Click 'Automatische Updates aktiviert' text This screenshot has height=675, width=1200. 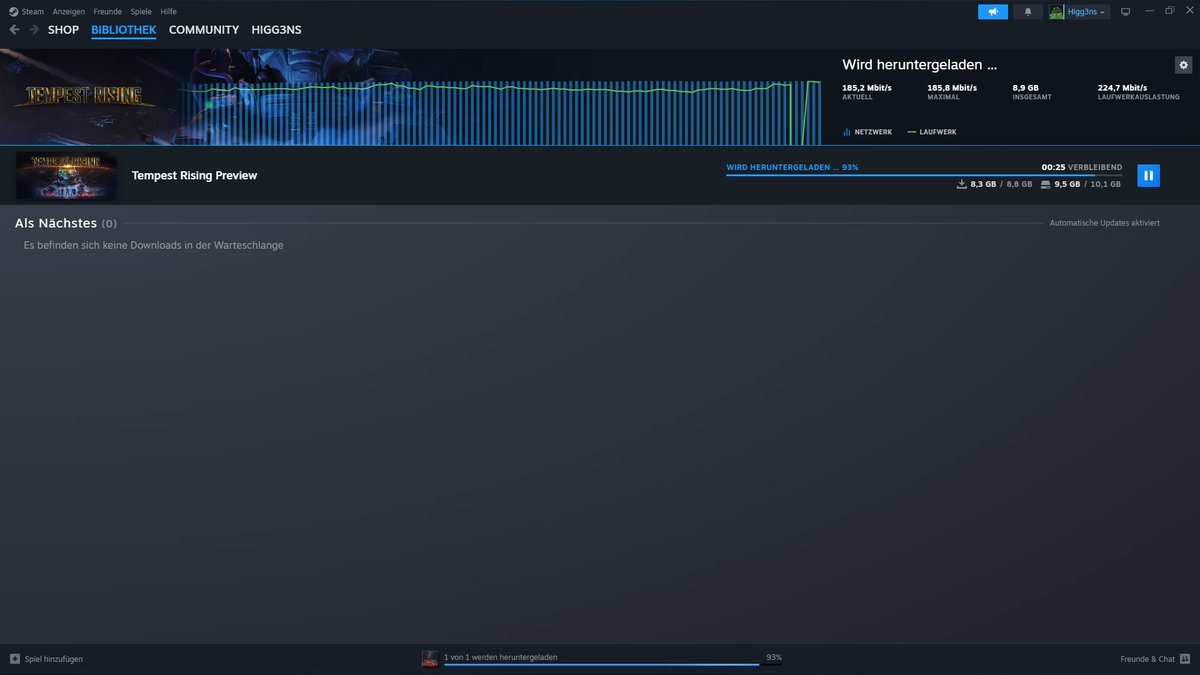[1104, 223]
